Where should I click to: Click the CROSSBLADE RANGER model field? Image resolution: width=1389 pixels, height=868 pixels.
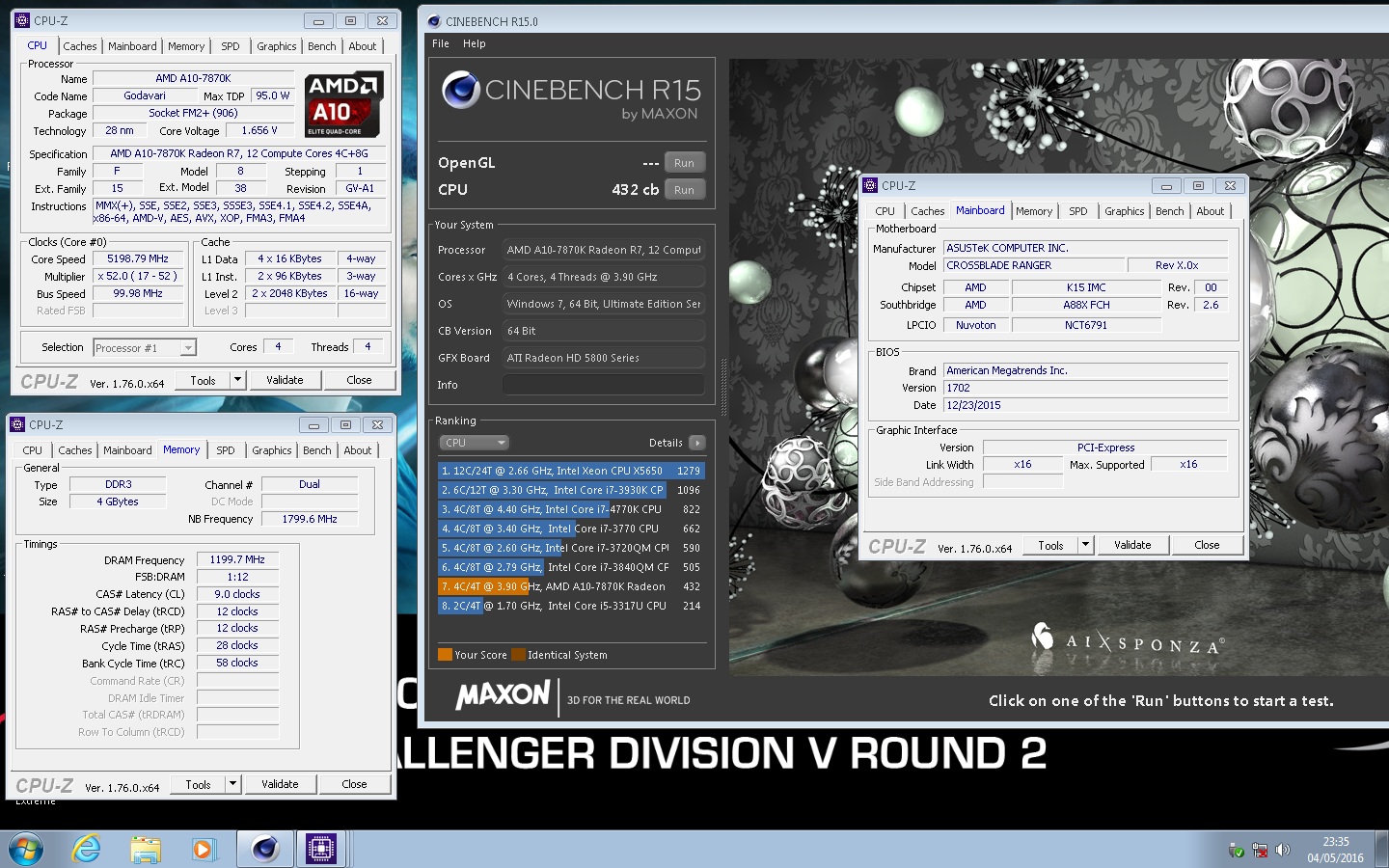1034,265
